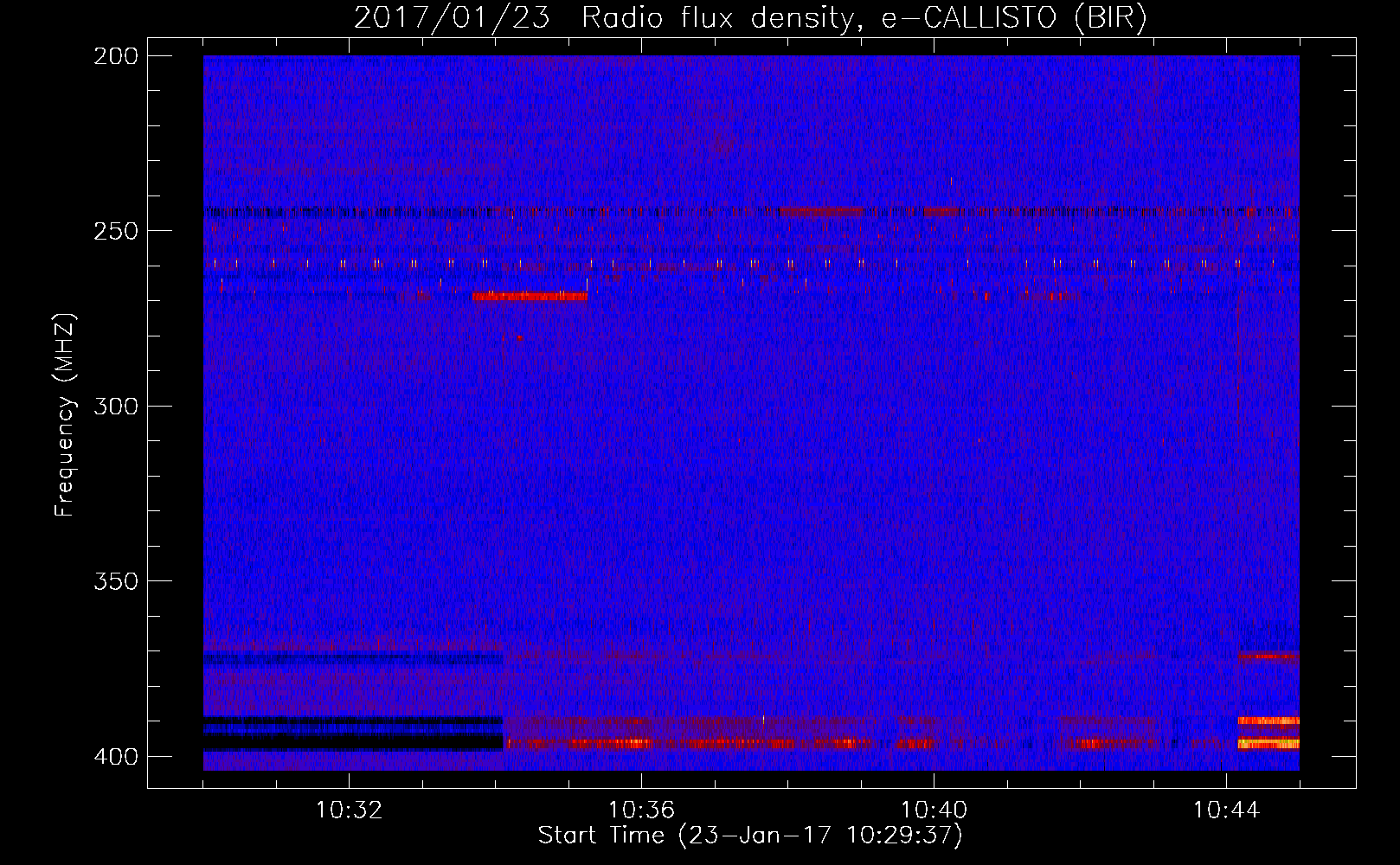Click the 300 frequency tick label

click(x=116, y=406)
